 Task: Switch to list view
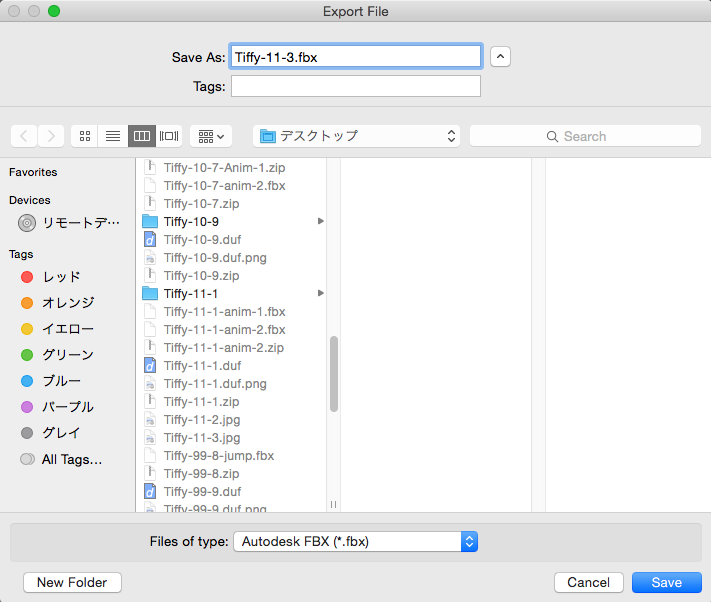113,136
